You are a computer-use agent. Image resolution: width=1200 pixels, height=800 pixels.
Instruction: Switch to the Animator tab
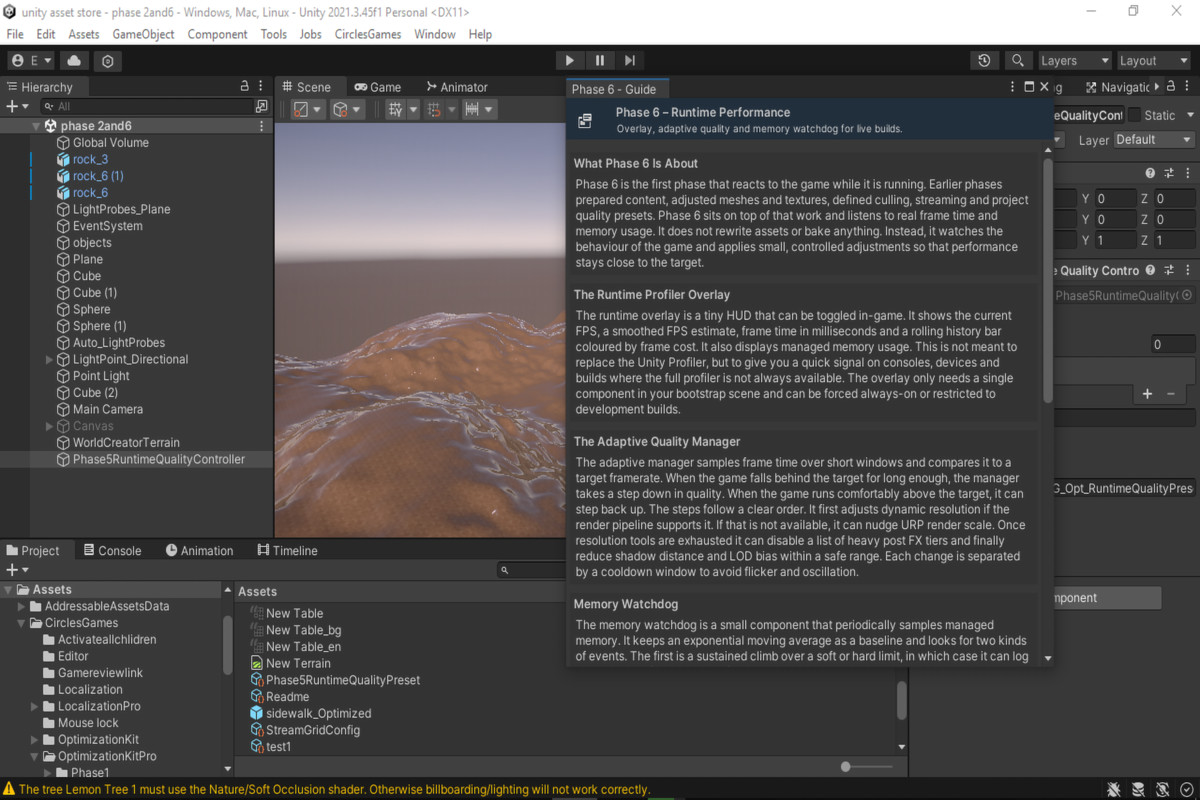457,87
